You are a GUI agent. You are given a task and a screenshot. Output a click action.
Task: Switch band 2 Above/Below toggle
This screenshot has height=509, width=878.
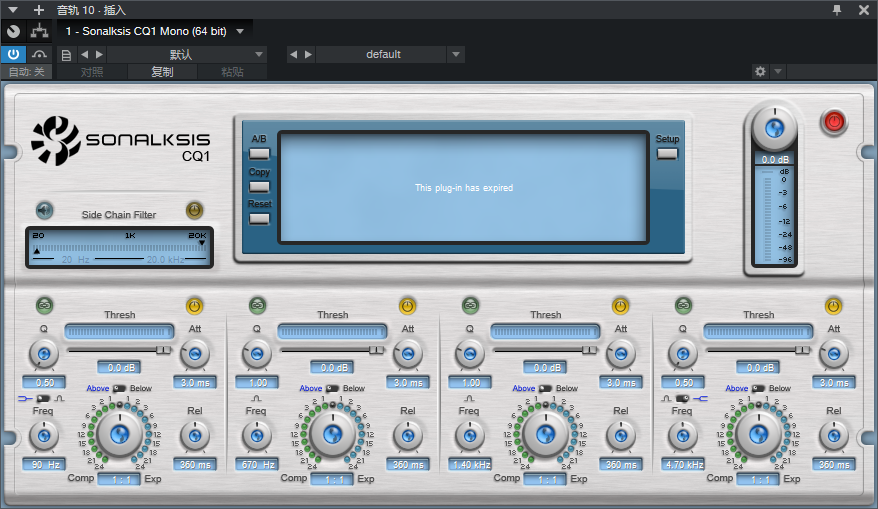(333, 388)
